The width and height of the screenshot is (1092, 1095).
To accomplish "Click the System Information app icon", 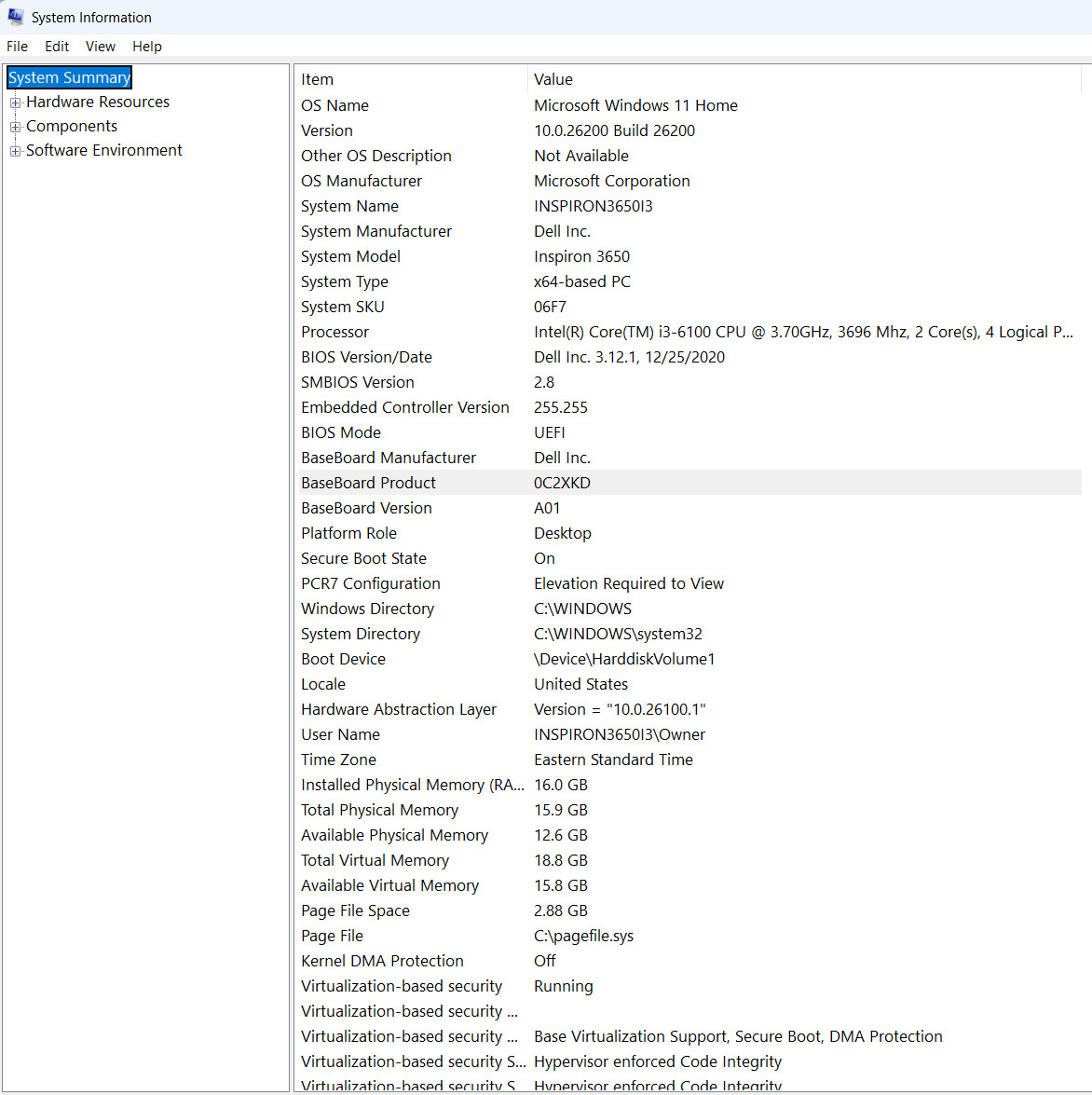I will [x=15, y=16].
